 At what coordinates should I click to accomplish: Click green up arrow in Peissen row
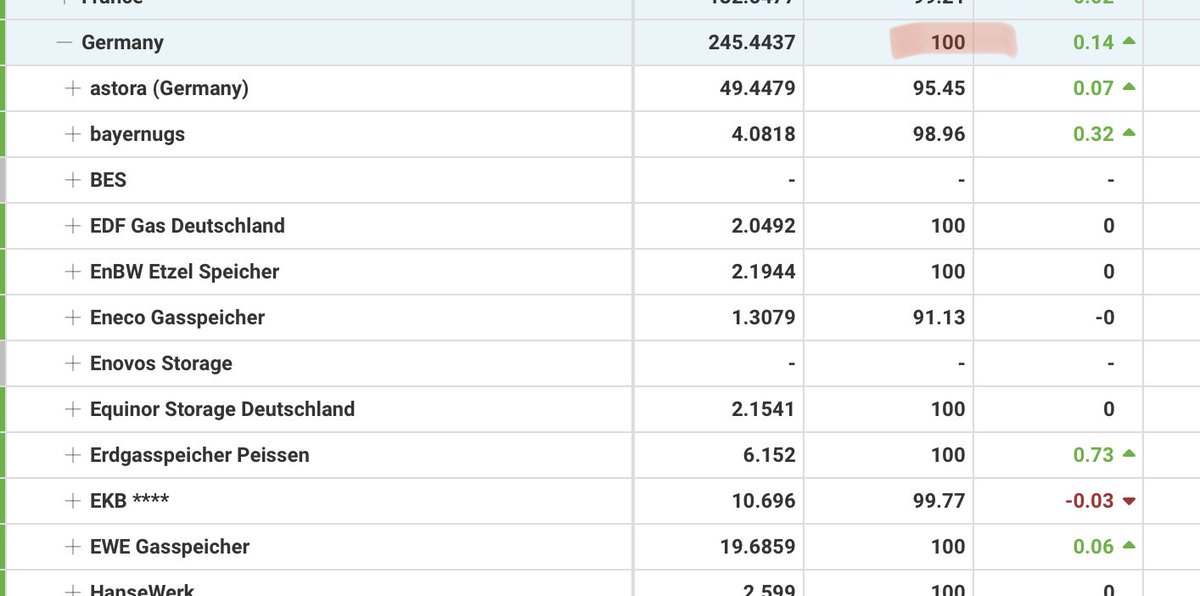pyautogui.click(x=1129, y=454)
